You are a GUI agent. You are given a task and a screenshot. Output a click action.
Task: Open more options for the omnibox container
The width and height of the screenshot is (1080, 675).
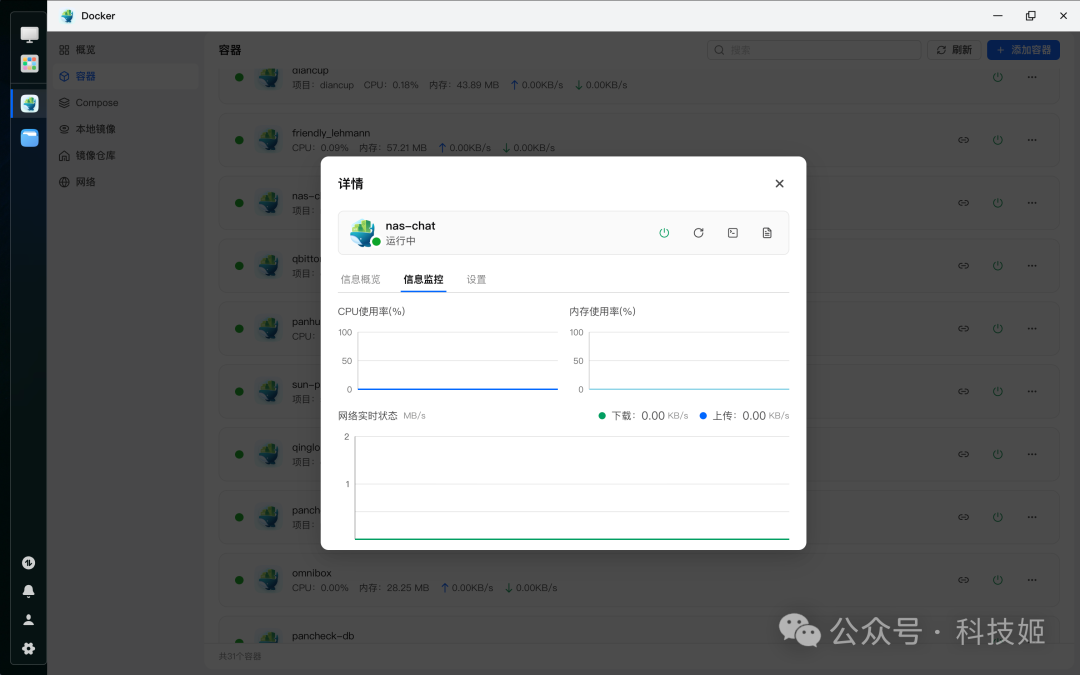point(1031,580)
